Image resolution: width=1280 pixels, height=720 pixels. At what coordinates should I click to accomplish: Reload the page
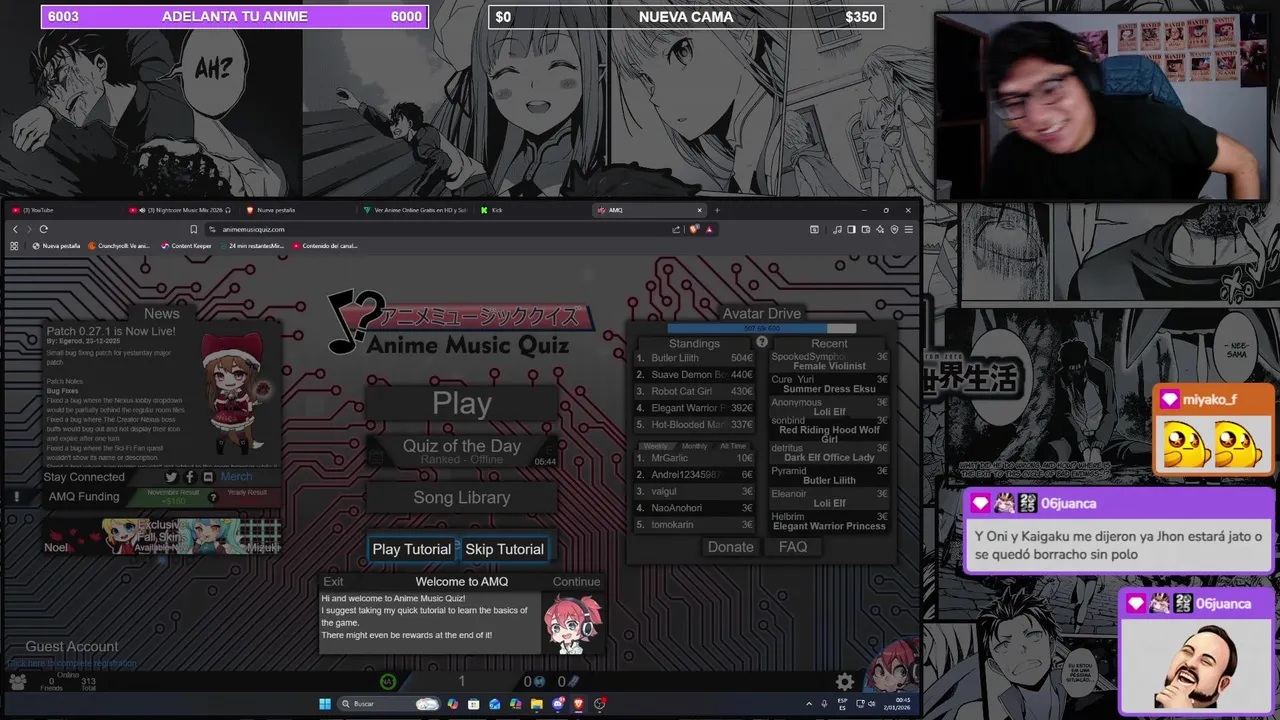click(43, 229)
